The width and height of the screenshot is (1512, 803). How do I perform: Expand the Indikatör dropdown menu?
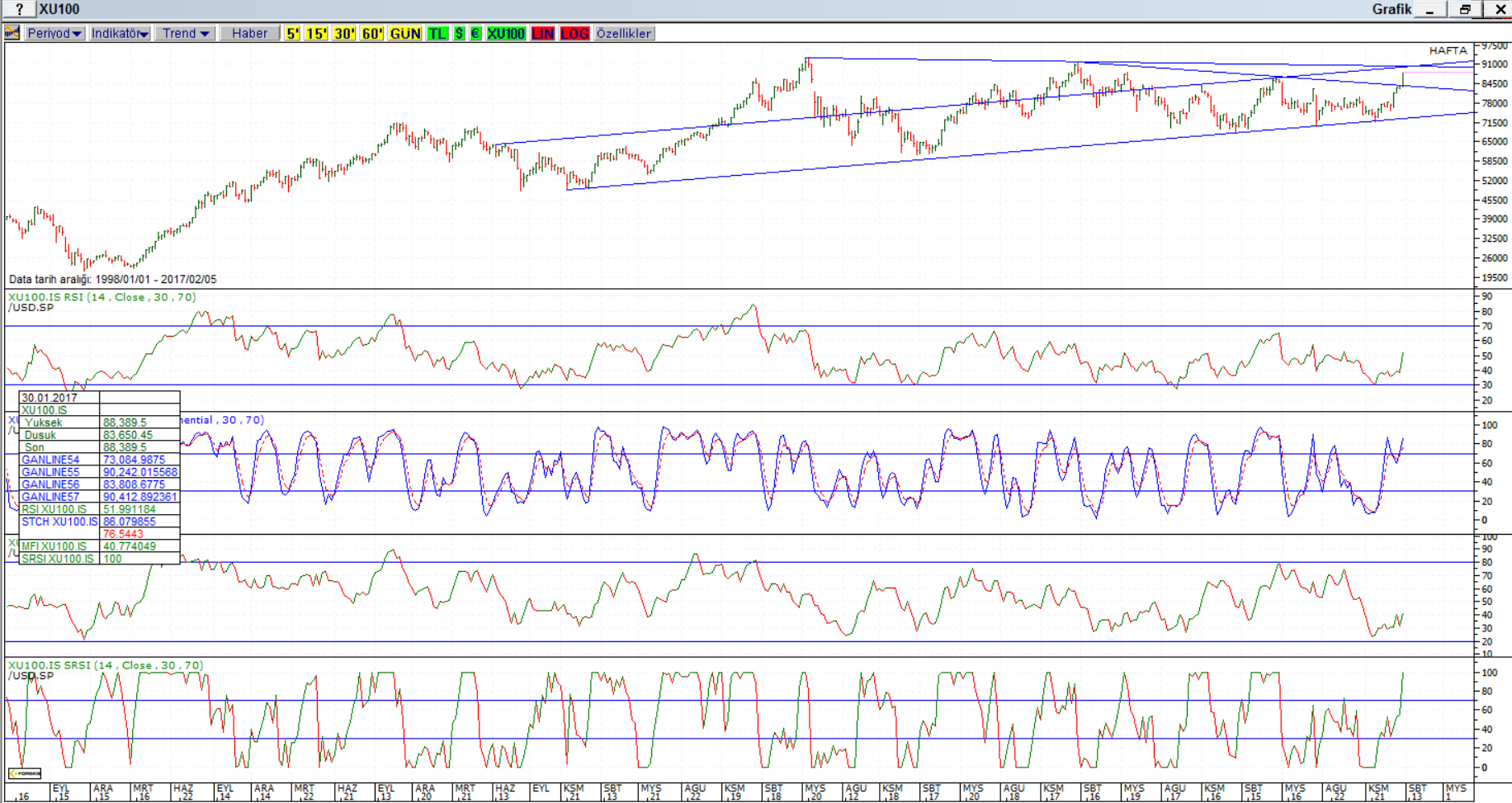120,34
